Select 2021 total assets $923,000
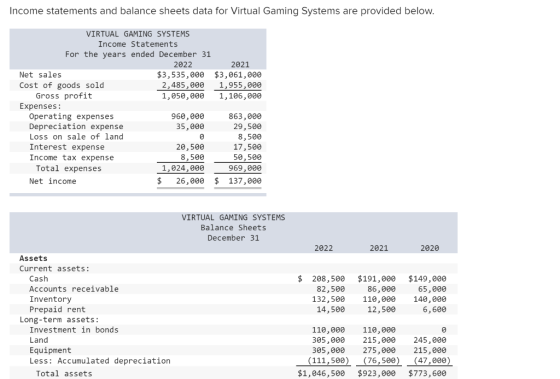The width and height of the screenshot is (560, 379). click(376, 374)
